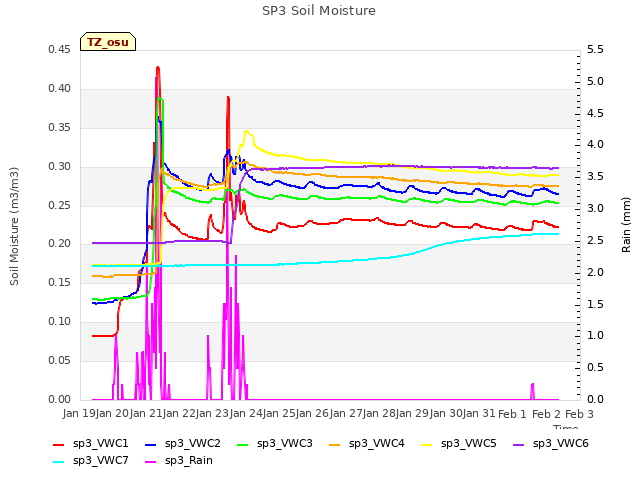Click the 3.5 rain axis tick label
This screenshot has width=640, height=480.
595,177
